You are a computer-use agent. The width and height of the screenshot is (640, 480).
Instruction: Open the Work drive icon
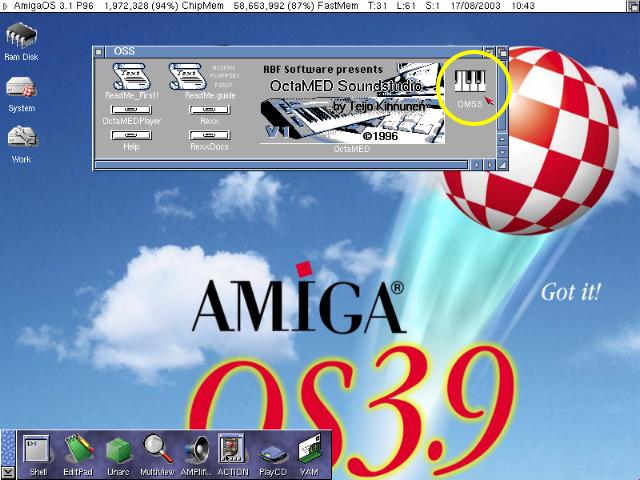[x=22, y=145]
